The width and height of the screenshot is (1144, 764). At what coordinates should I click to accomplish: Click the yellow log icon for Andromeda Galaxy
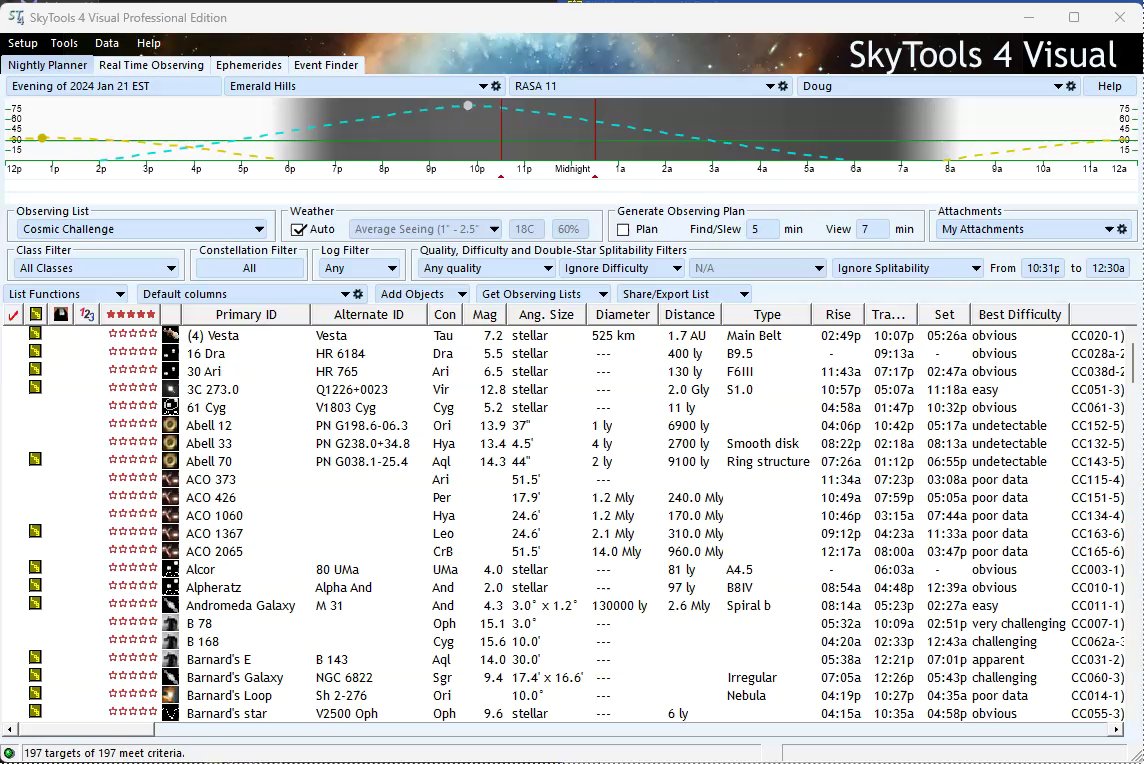(x=35, y=604)
